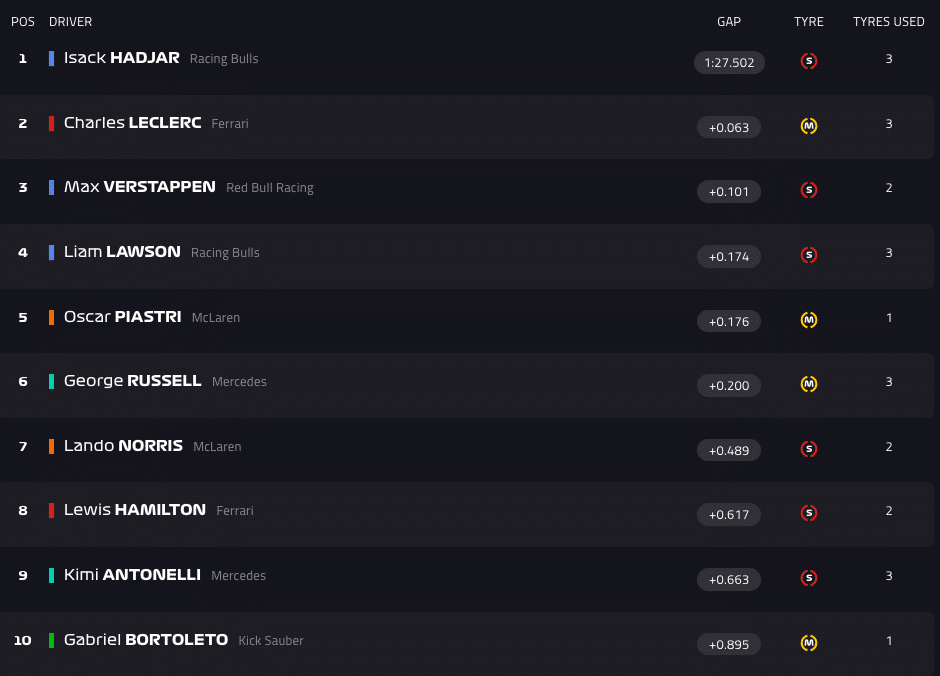Image resolution: width=940 pixels, height=676 pixels.
Task: Click the medium tyre icon for Piastri
Action: click(x=809, y=320)
